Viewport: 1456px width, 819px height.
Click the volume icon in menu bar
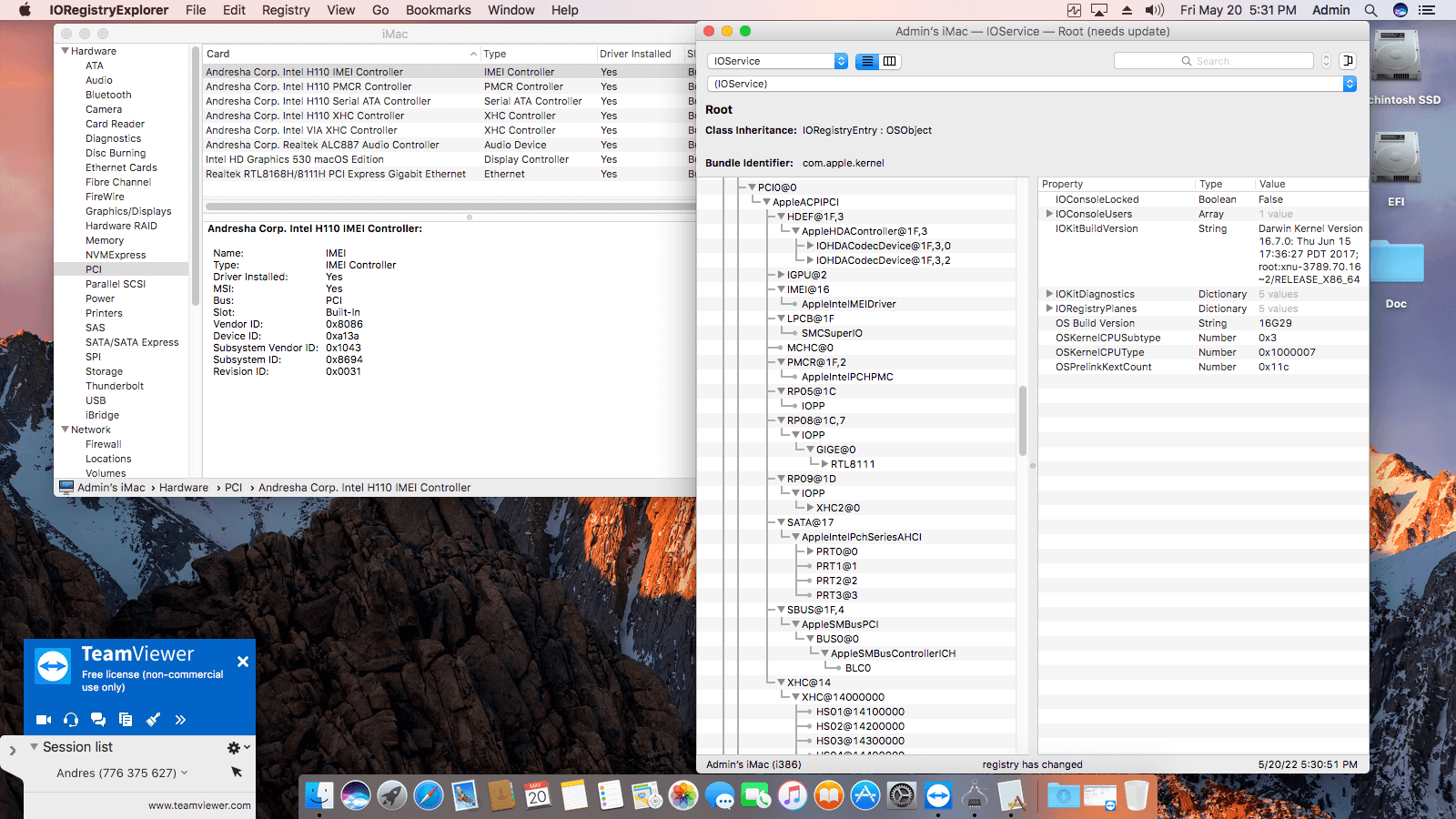click(x=1154, y=10)
